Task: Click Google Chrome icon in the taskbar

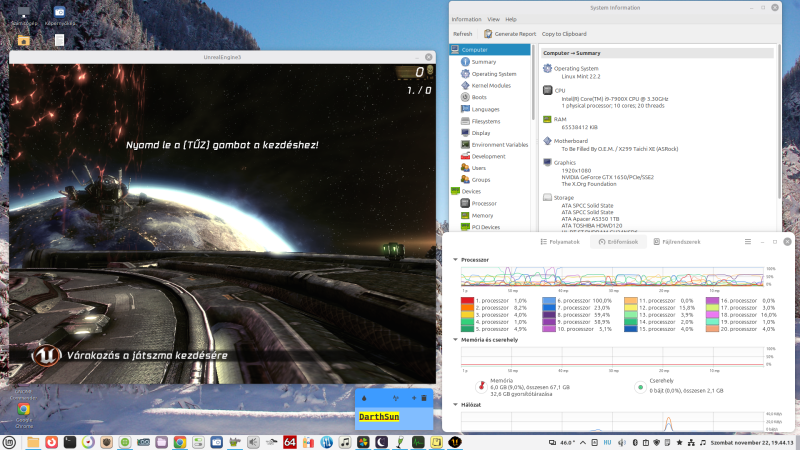Action: [x=180, y=442]
